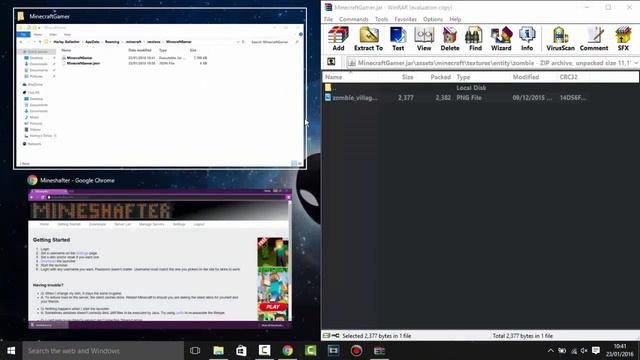The height and width of the screenshot is (360, 640).
Task: Sort WinRAR list by Size column
Action: pyautogui.click(x=407, y=77)
